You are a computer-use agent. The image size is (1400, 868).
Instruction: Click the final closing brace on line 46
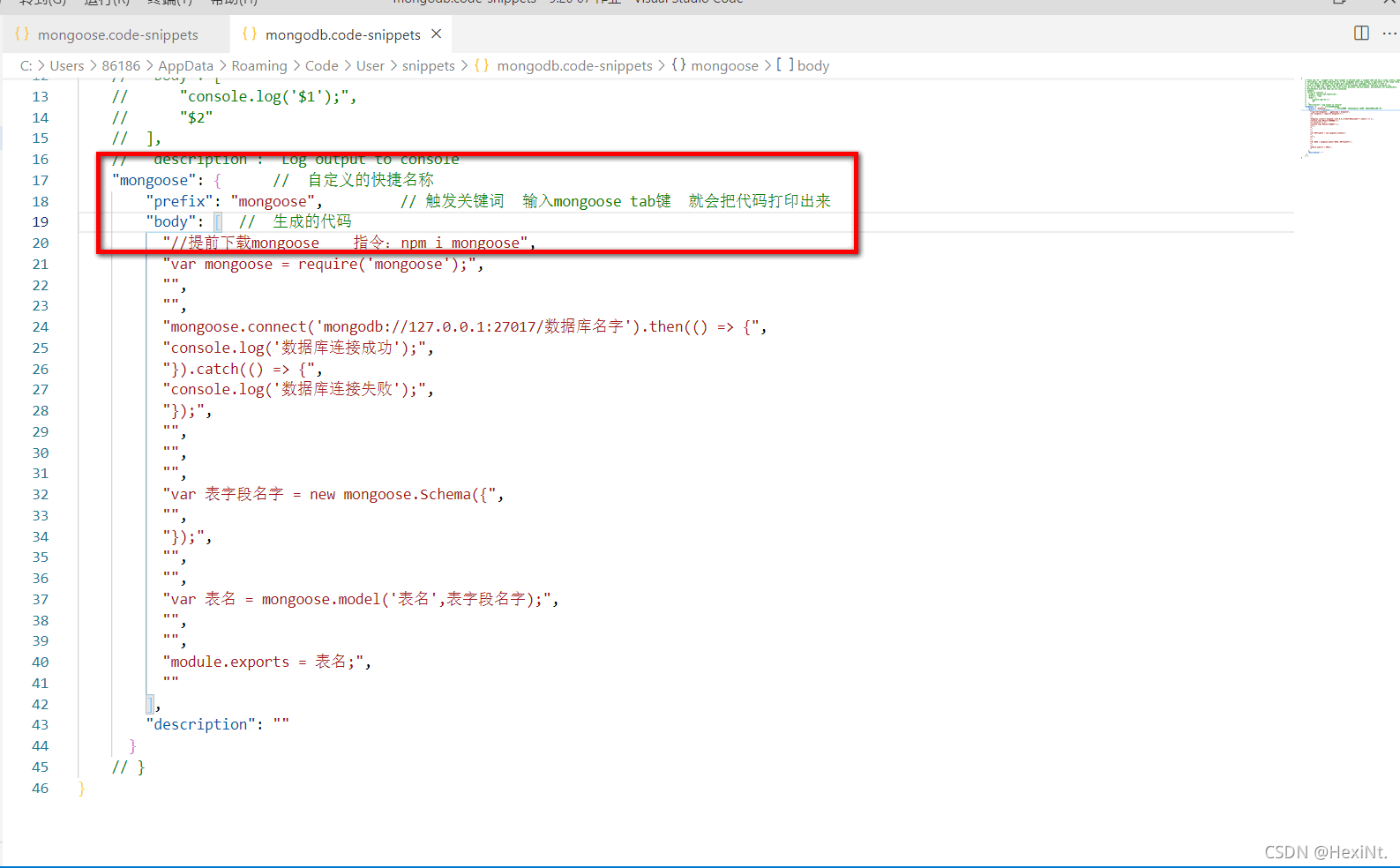click(x=81, y=789)
